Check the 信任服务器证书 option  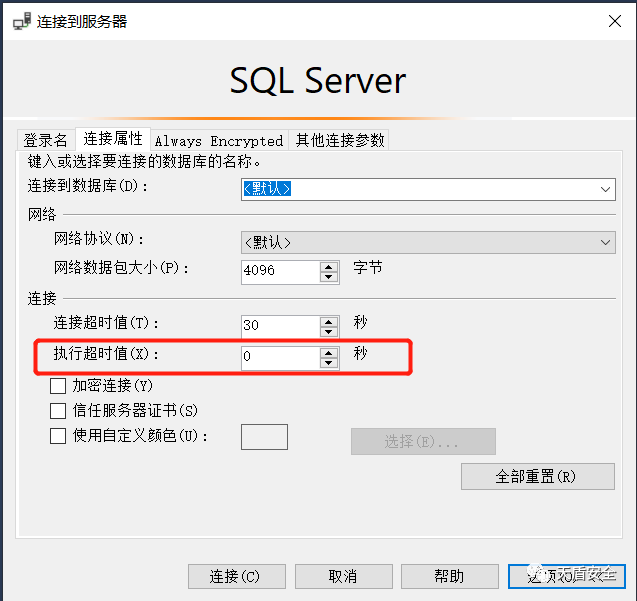coord(58,410)
